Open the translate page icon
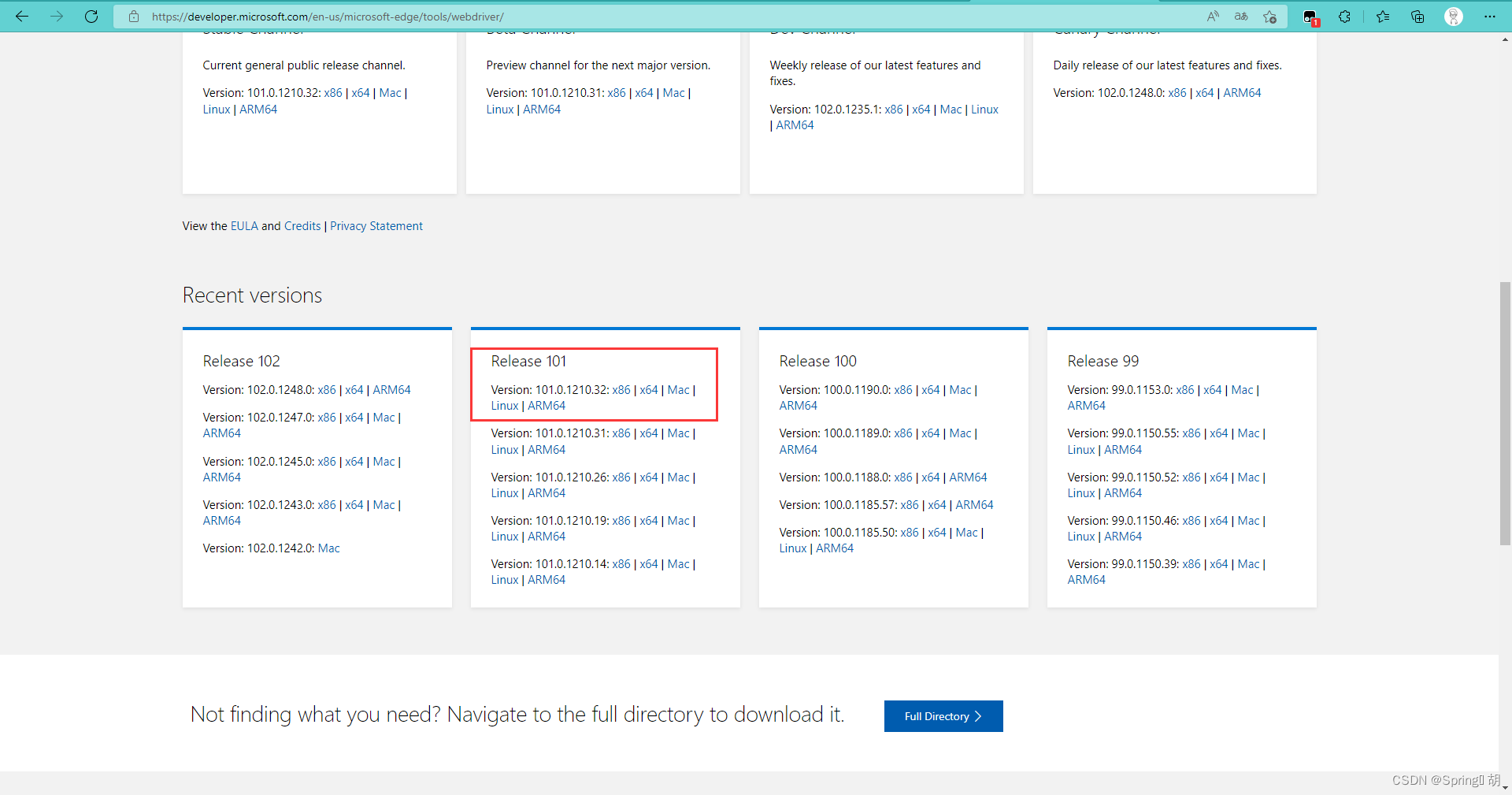This screenshot has height=795, width=1512. point(1241,17)
